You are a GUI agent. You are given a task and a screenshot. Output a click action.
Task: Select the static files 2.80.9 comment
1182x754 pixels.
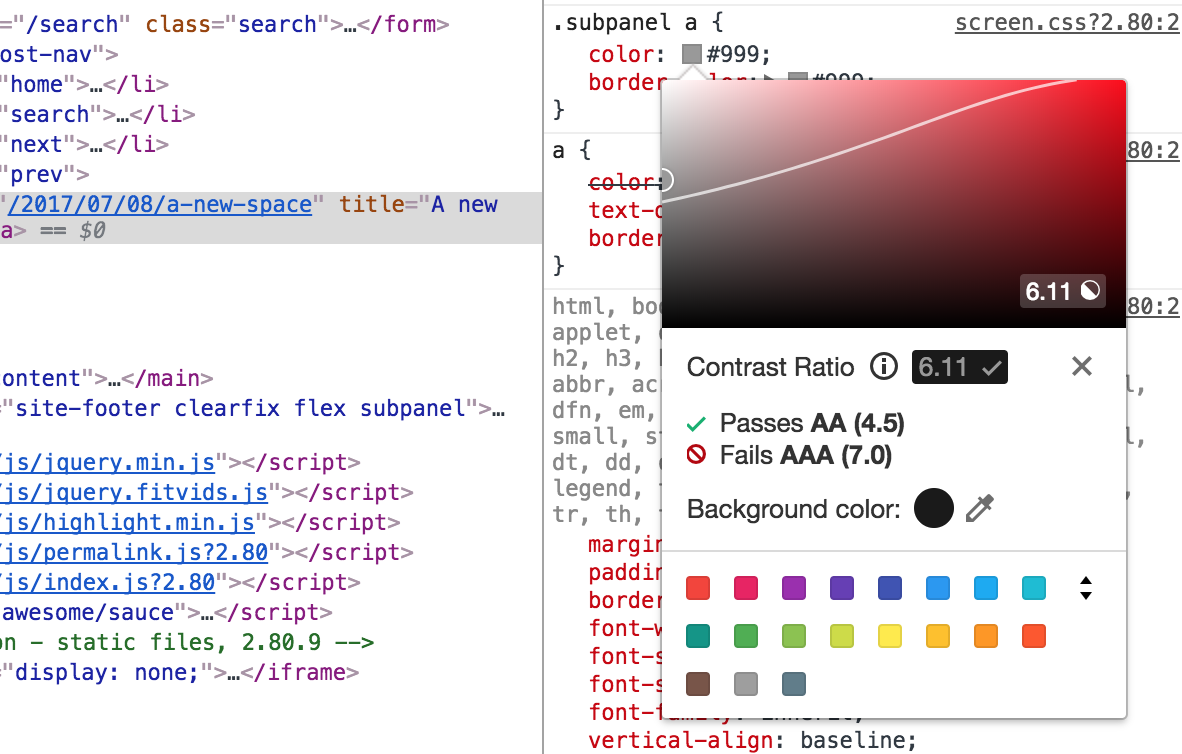point(187,642)
